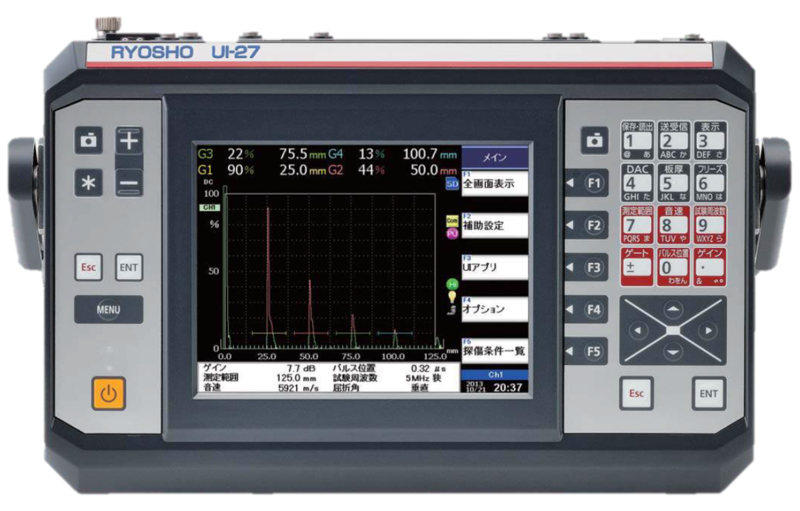Tap key 2 labeled 送受信
800x511 pixels.
[x=673, y=140]
